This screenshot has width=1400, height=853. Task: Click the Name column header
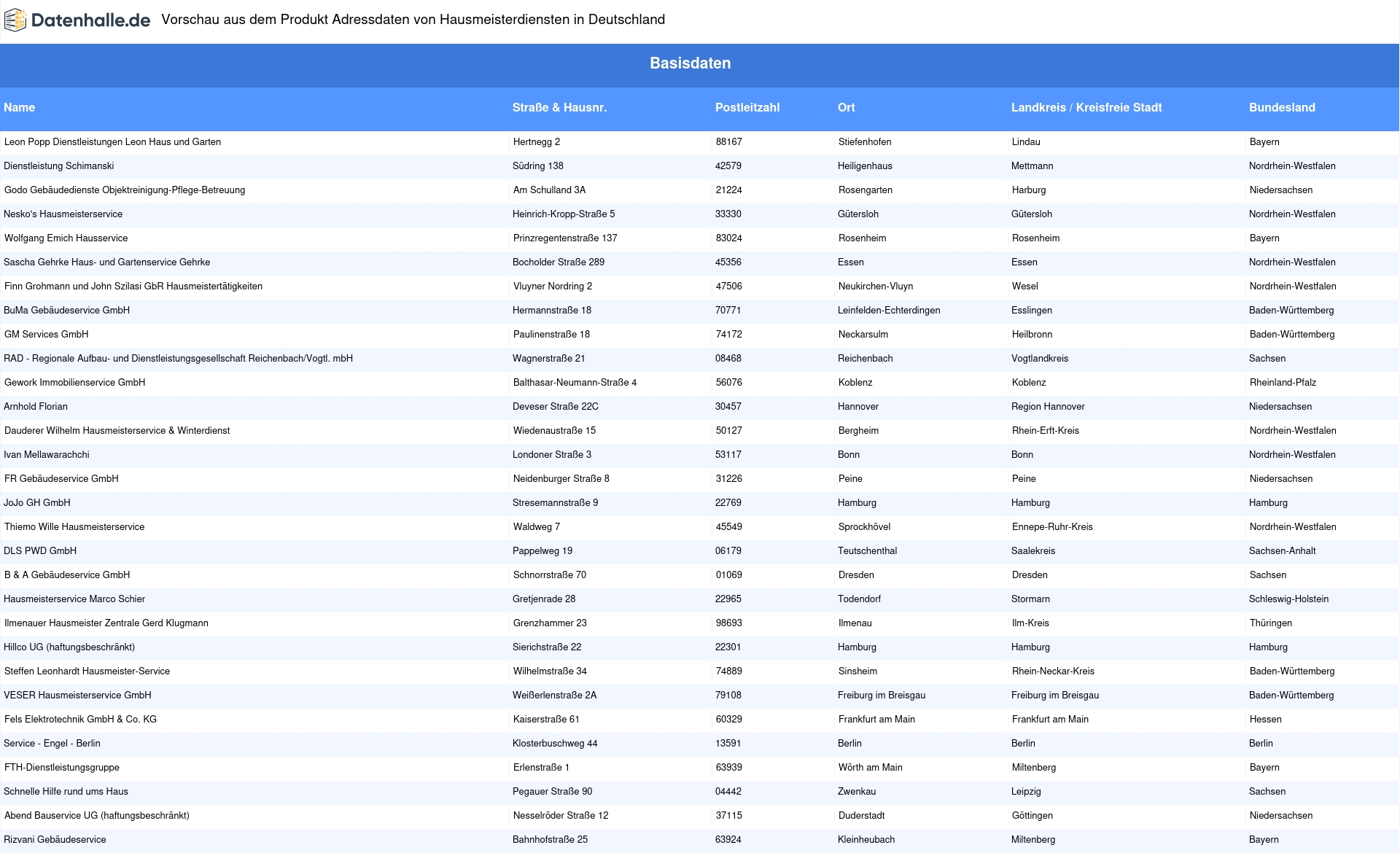tap(20, 107)
